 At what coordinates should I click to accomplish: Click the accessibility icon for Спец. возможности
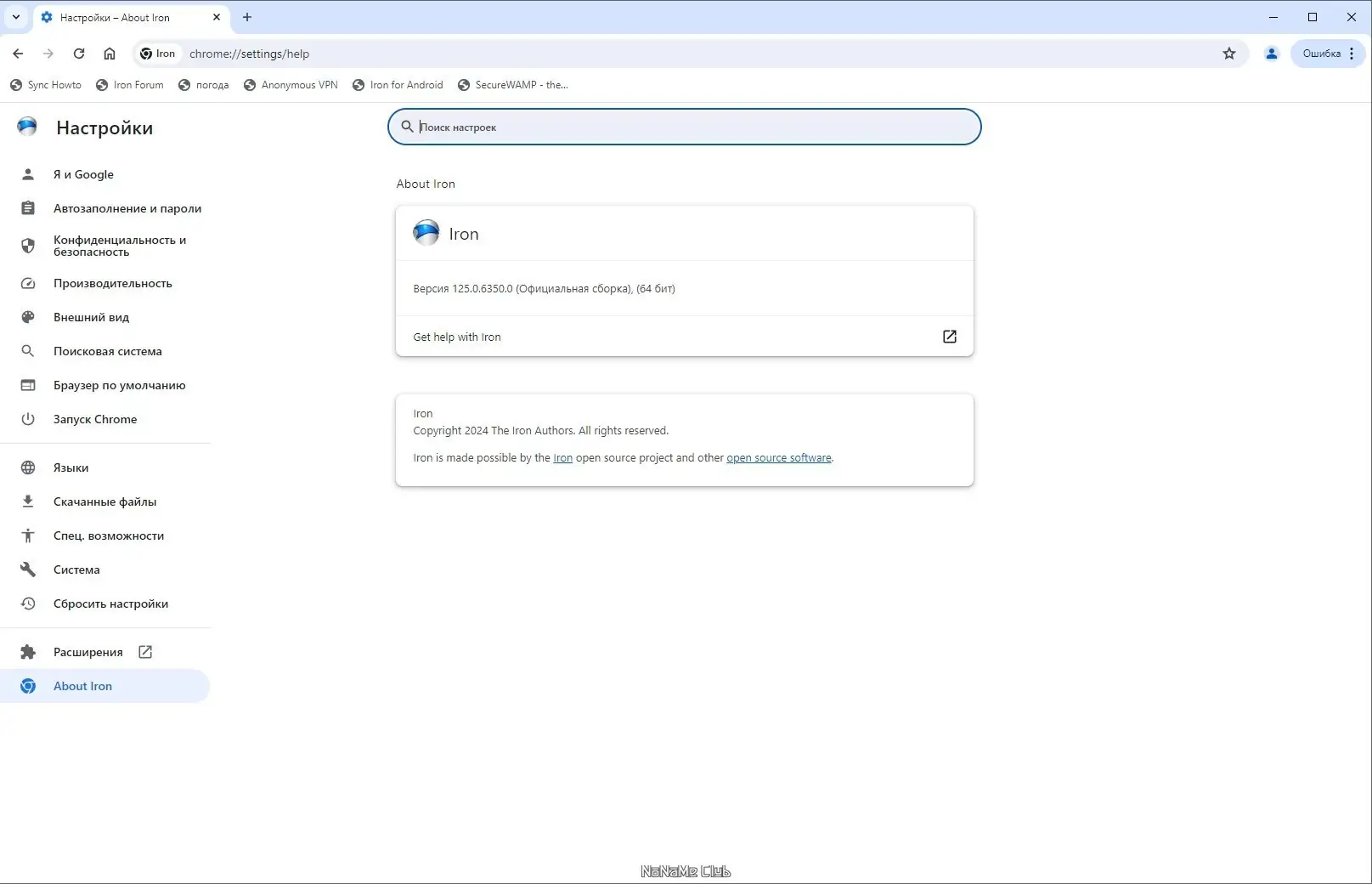click(x=28, y=535)
